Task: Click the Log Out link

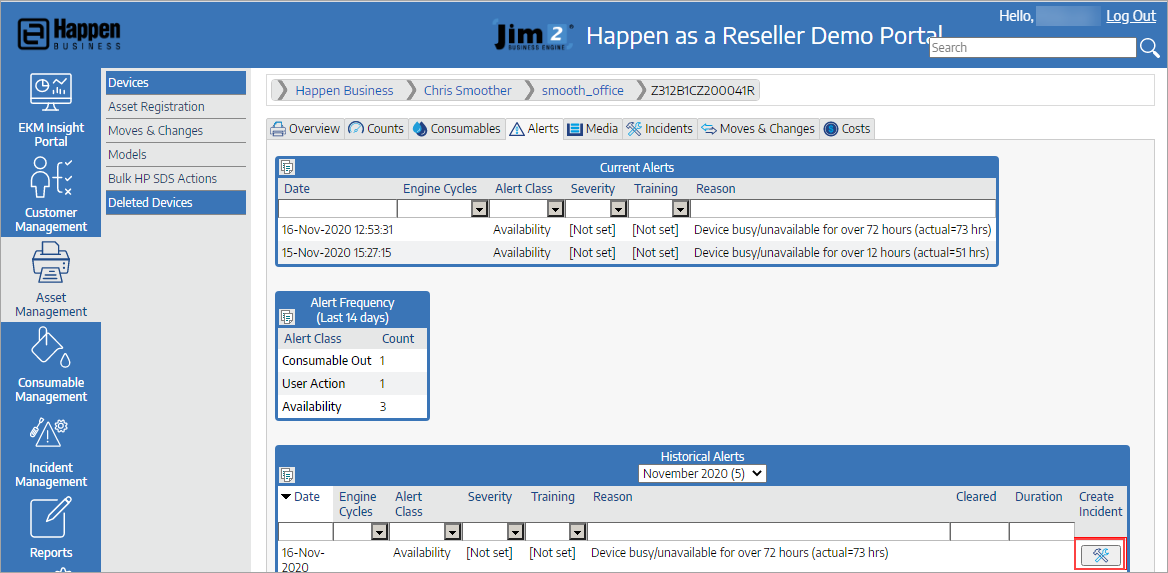Action: pyautogui.click(x=1131, y=16)
